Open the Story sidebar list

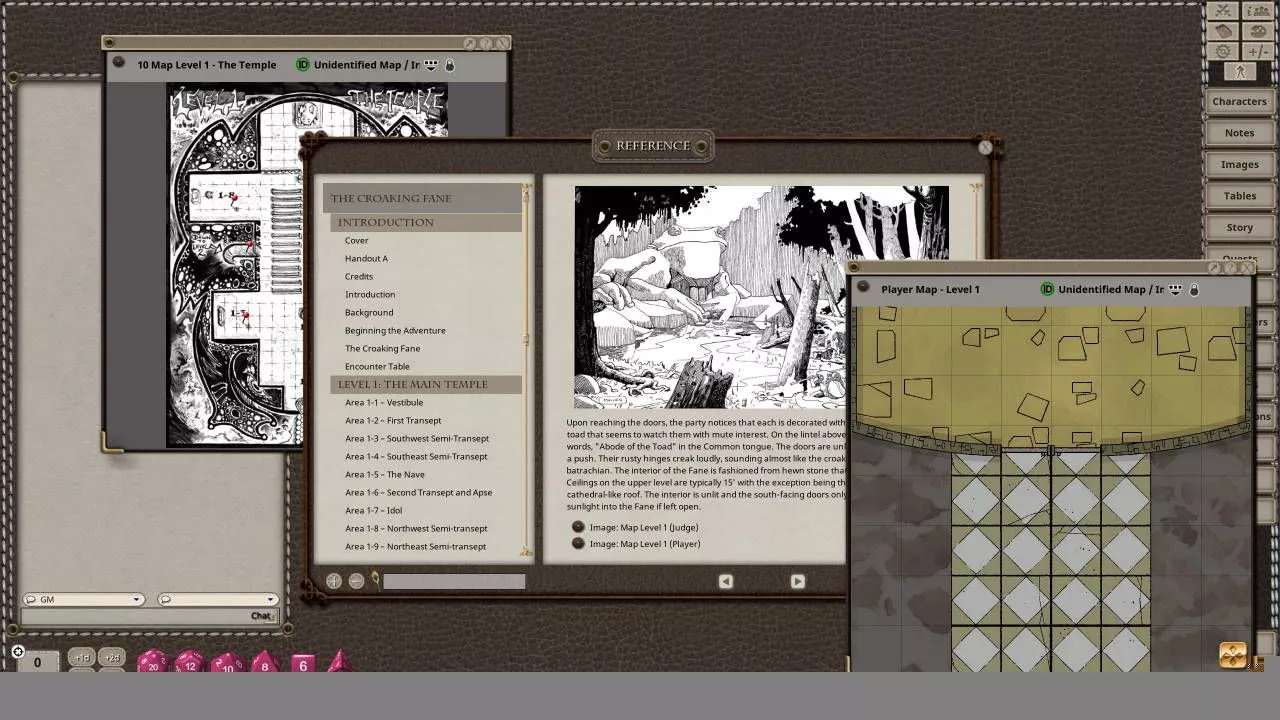(1239, 227)
